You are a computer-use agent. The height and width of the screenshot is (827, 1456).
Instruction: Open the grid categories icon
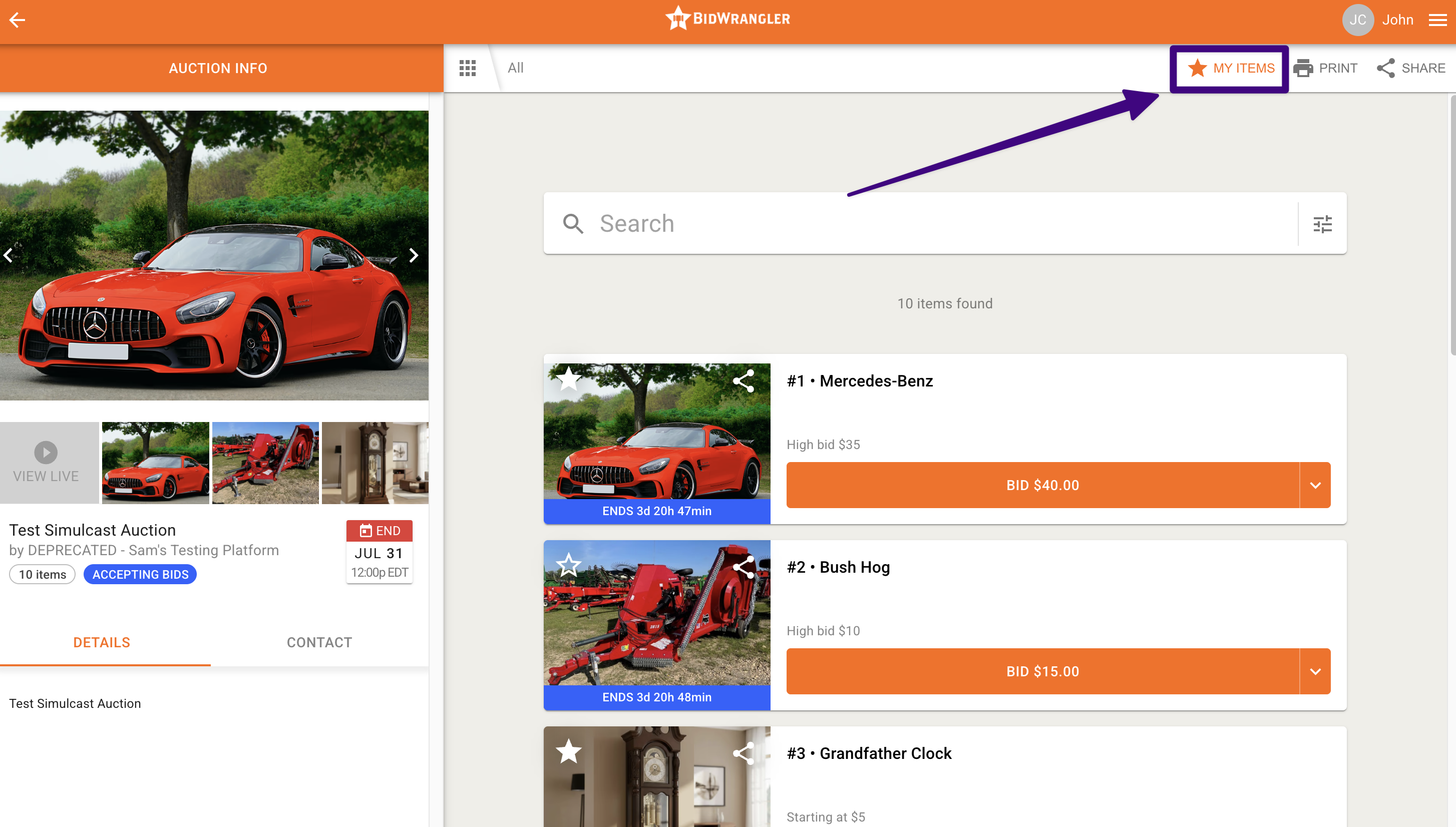coord(467,68)
